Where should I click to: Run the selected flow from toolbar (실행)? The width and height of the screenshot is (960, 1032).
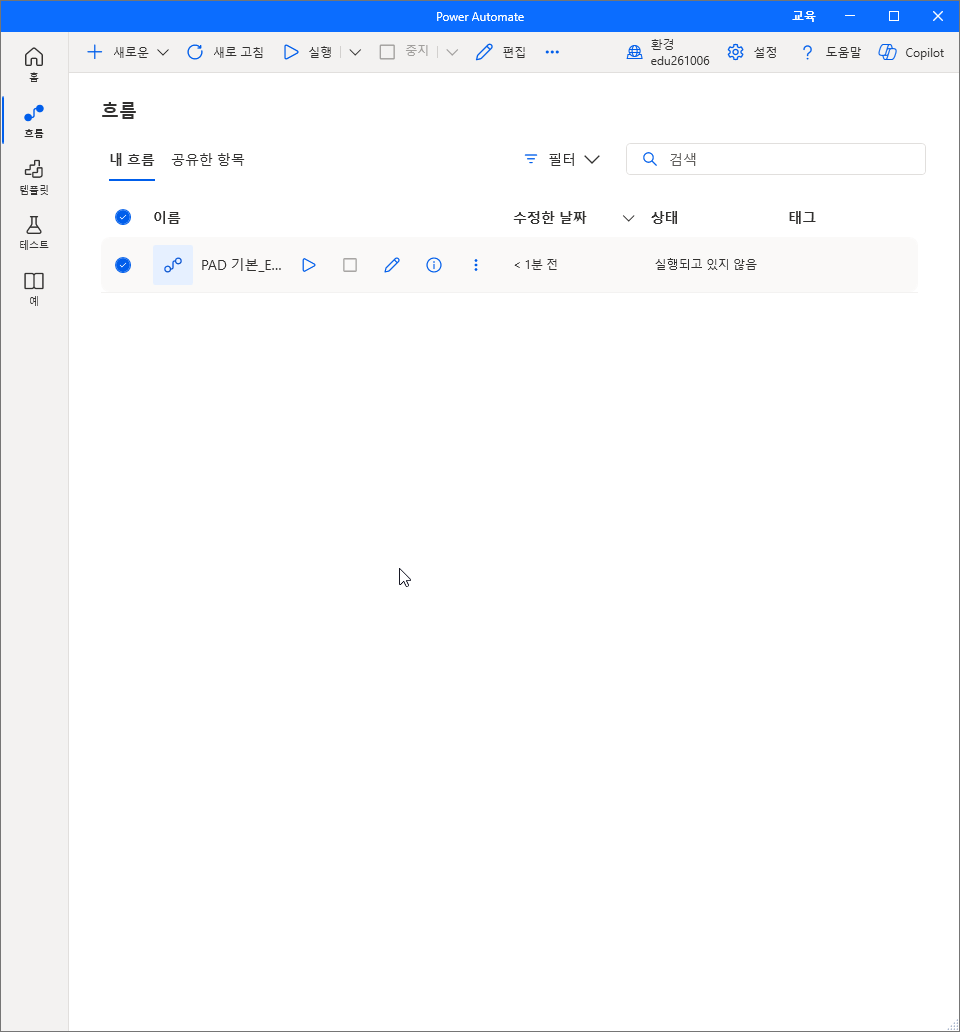(307, 52)
